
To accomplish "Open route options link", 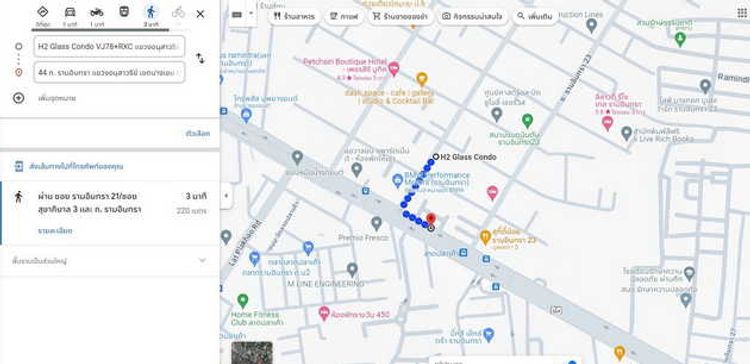I will [198, 133].
